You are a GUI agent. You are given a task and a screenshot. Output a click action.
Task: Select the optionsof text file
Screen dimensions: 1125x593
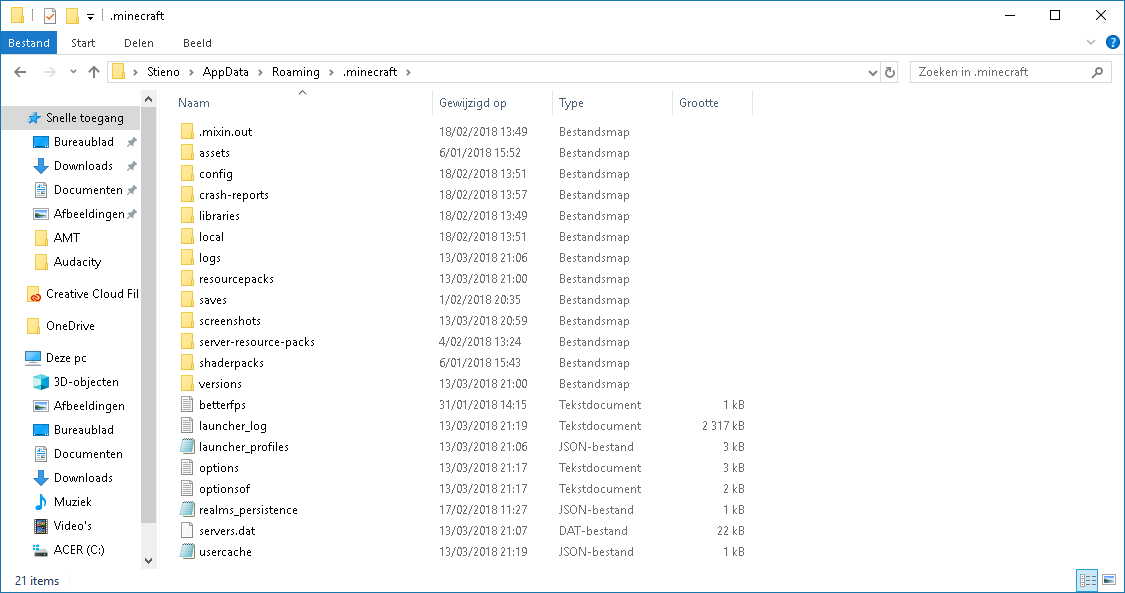point(224,489)
